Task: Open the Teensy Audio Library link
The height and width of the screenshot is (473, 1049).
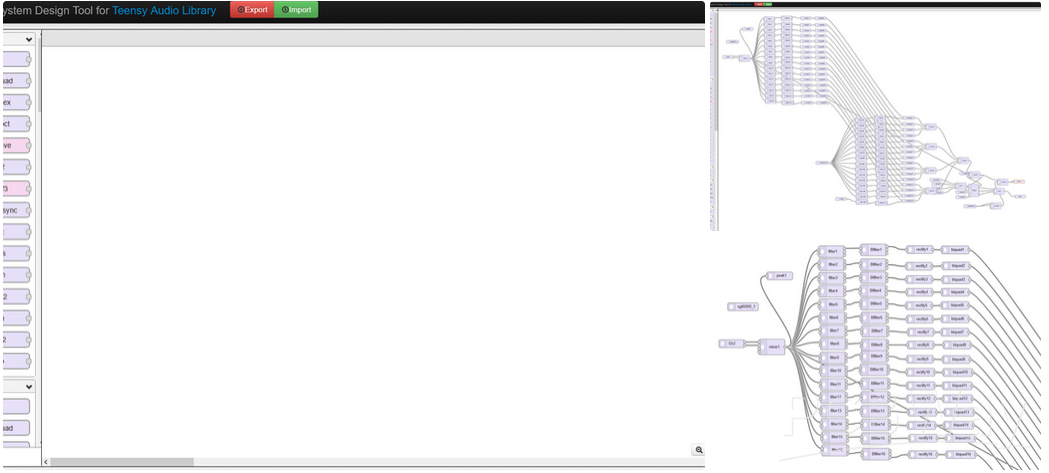Action: click(163, 11)
